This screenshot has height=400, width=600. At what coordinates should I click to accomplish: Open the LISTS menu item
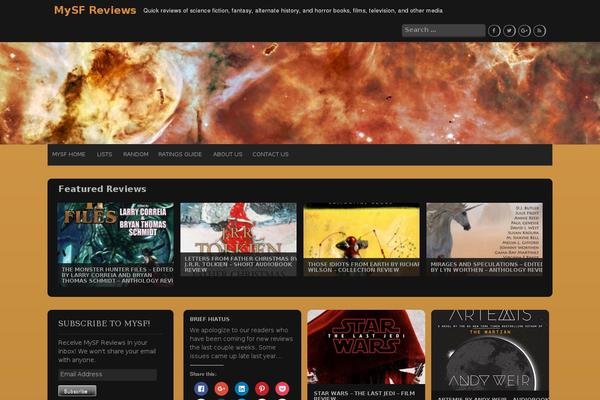104,154
